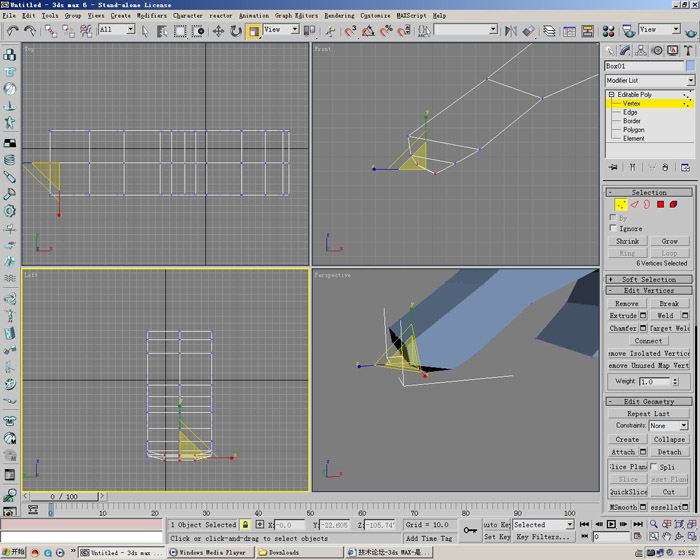Open the Rendering menu
Viewport: 700px width, 560px height.
(x=339, y=16)
